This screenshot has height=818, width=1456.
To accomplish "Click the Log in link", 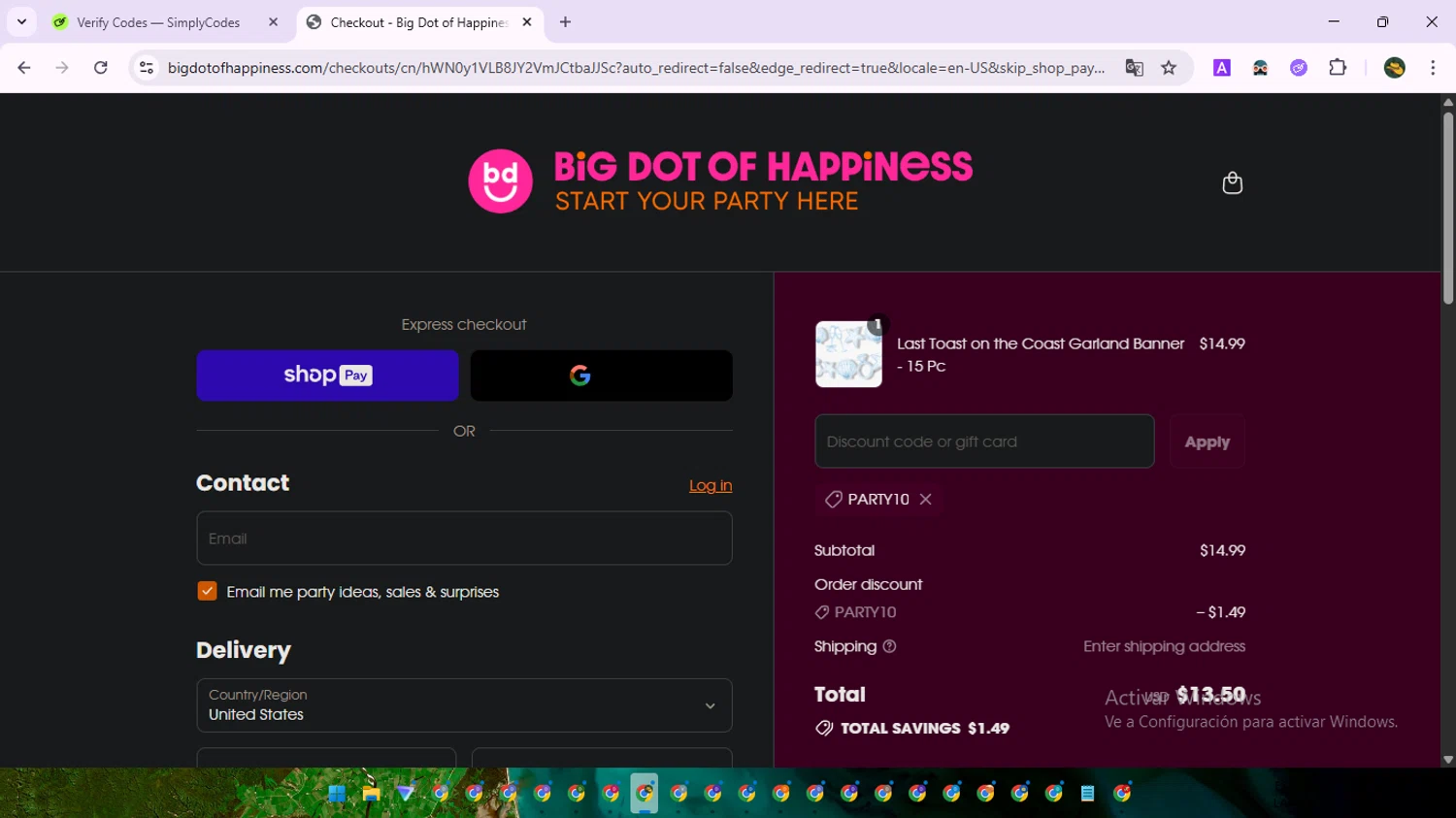I will click(711, 485).
